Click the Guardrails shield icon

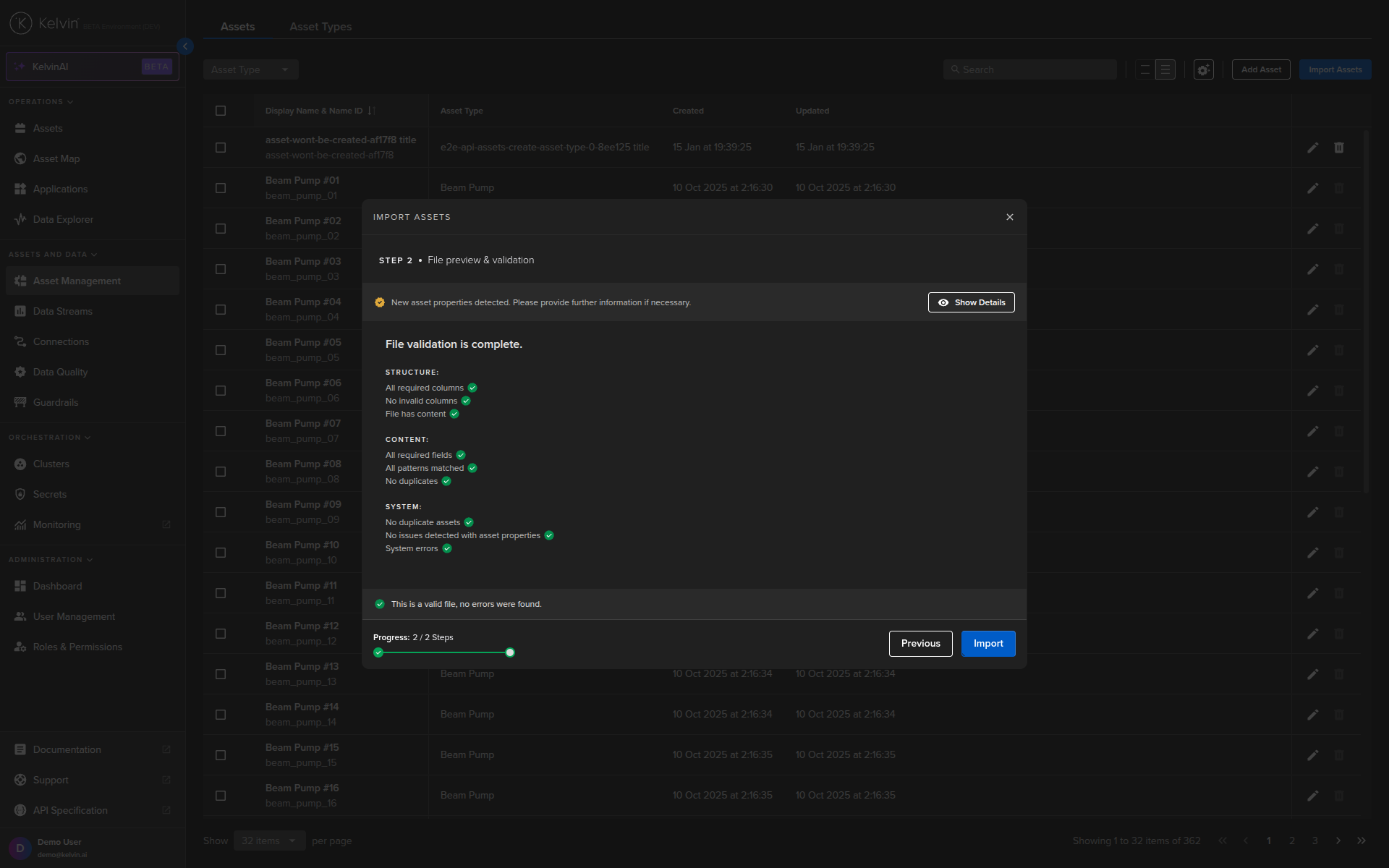pyautogui.click(x=20, y=402)
